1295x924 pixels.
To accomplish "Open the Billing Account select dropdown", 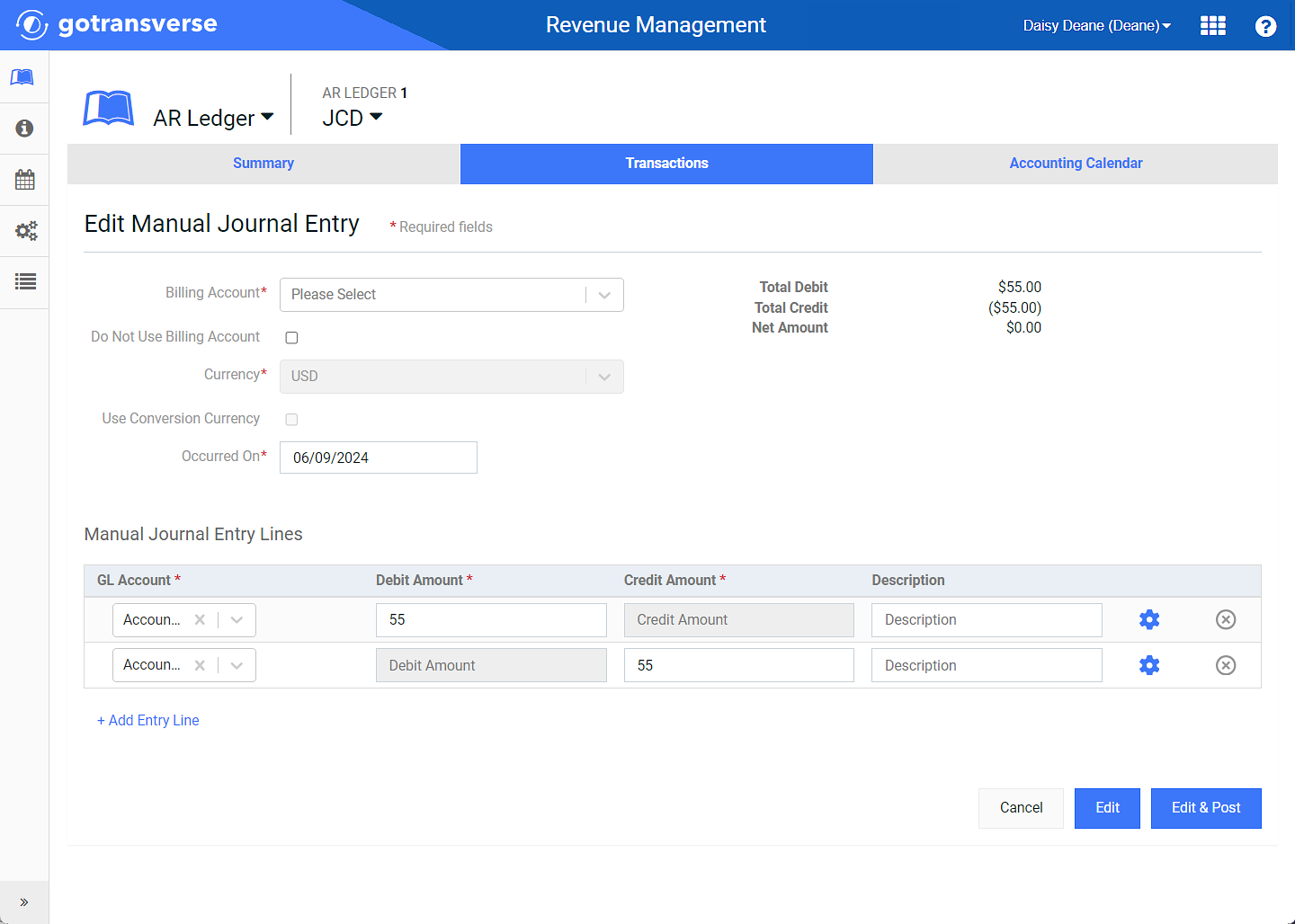I will pyautogui.click(x=451, y=295).
